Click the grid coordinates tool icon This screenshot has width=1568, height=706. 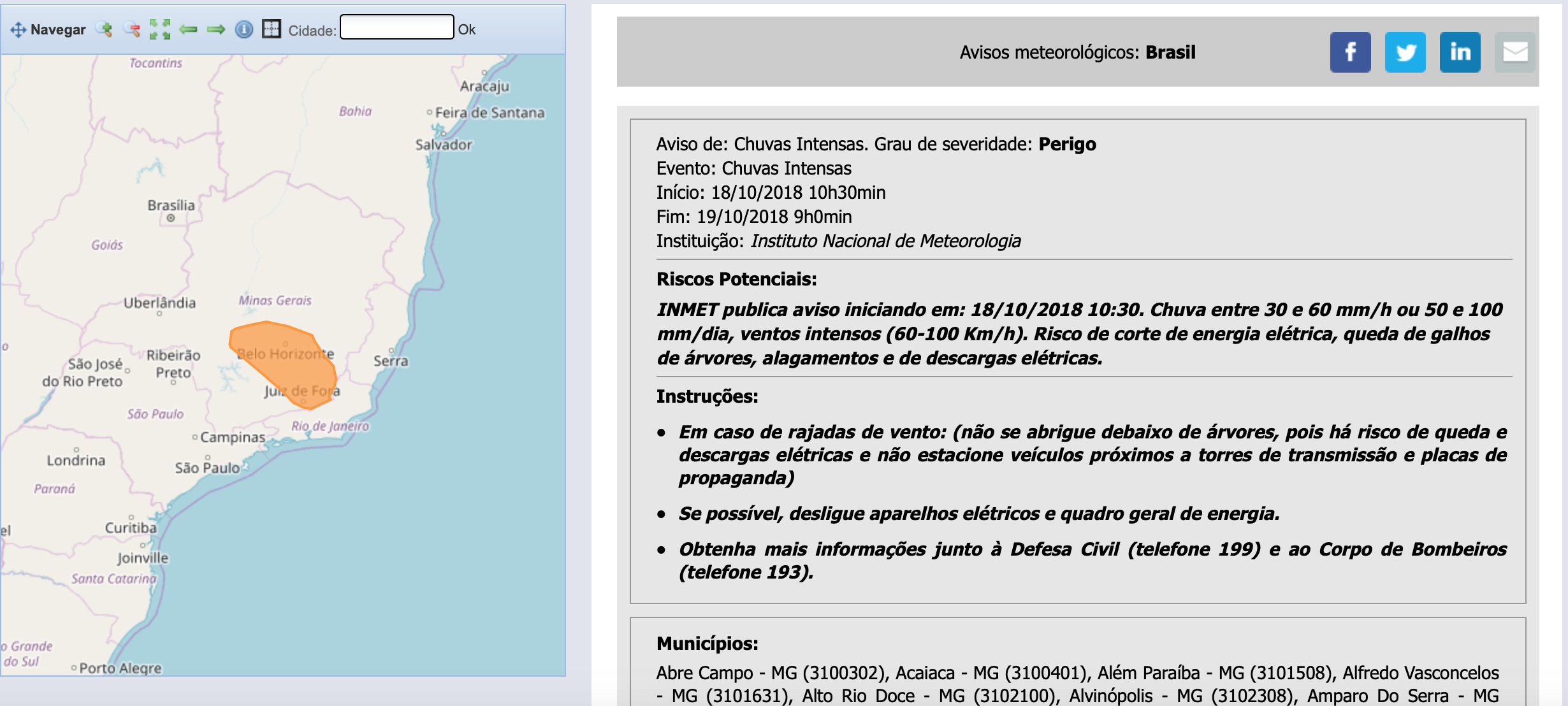272,29
